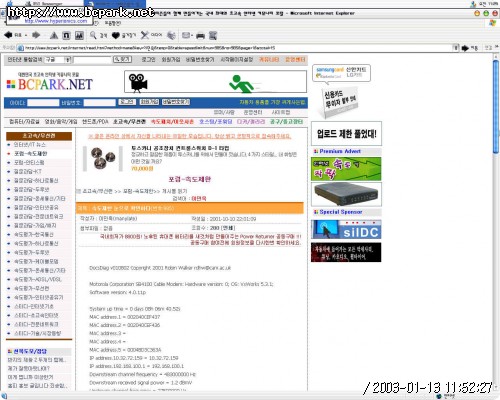Click the 회원가입 button in the blue login bar

pos(149,102)
